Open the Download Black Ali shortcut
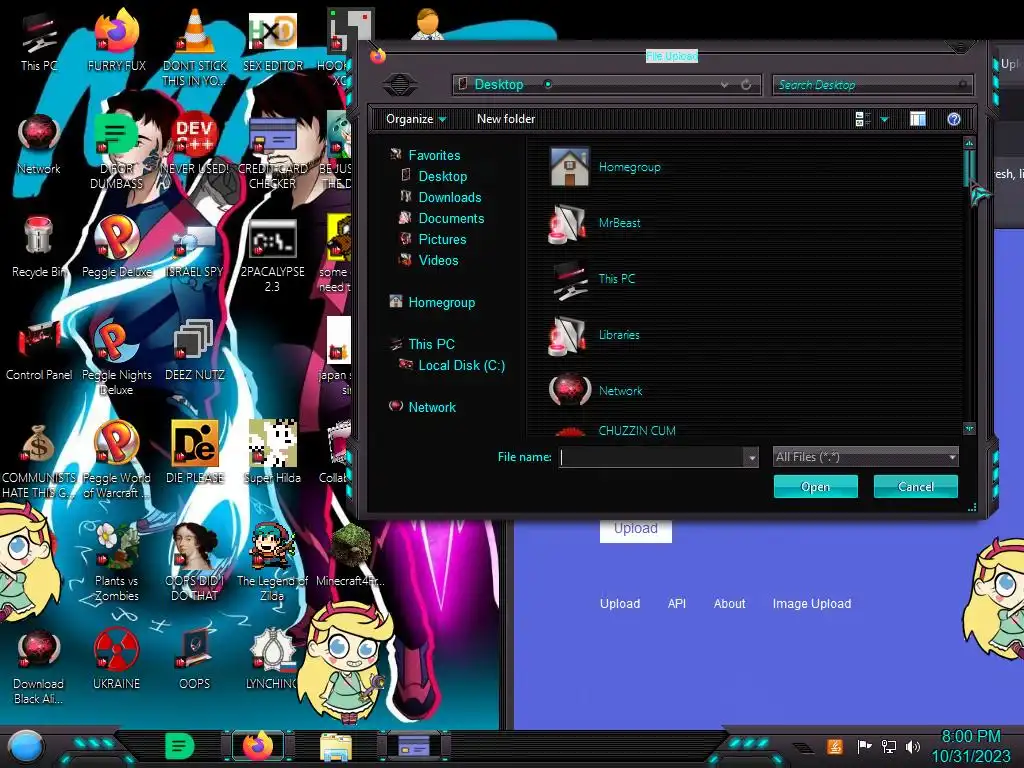 coord(39,666)
